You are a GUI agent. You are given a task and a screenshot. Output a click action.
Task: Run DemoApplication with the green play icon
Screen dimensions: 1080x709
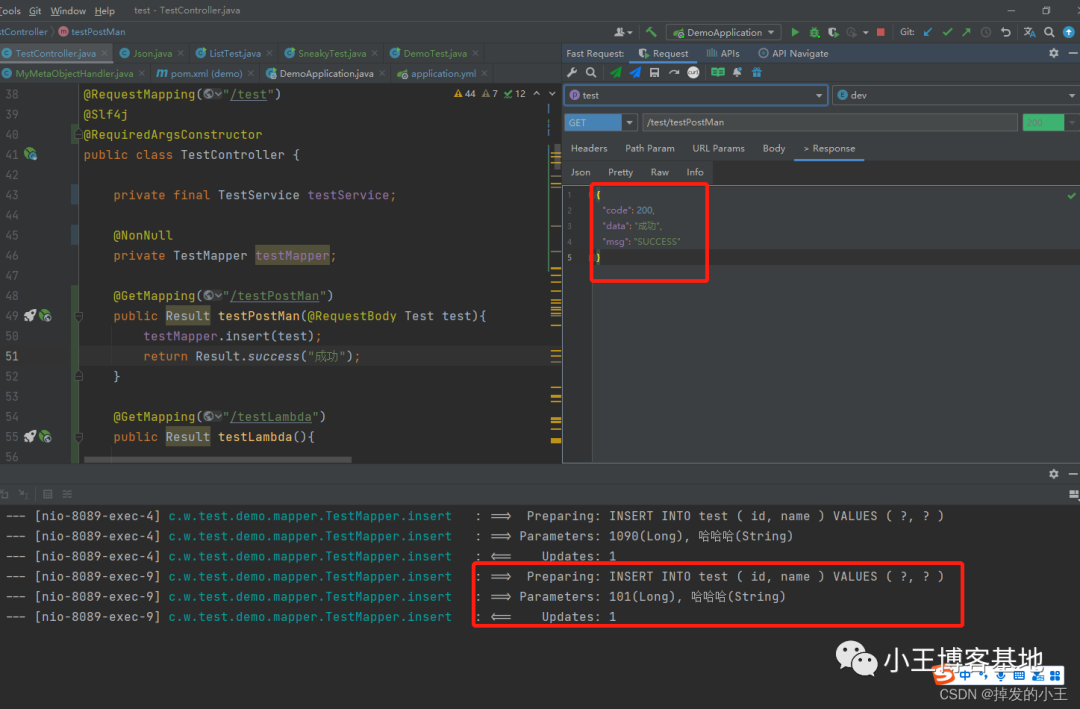795,32
